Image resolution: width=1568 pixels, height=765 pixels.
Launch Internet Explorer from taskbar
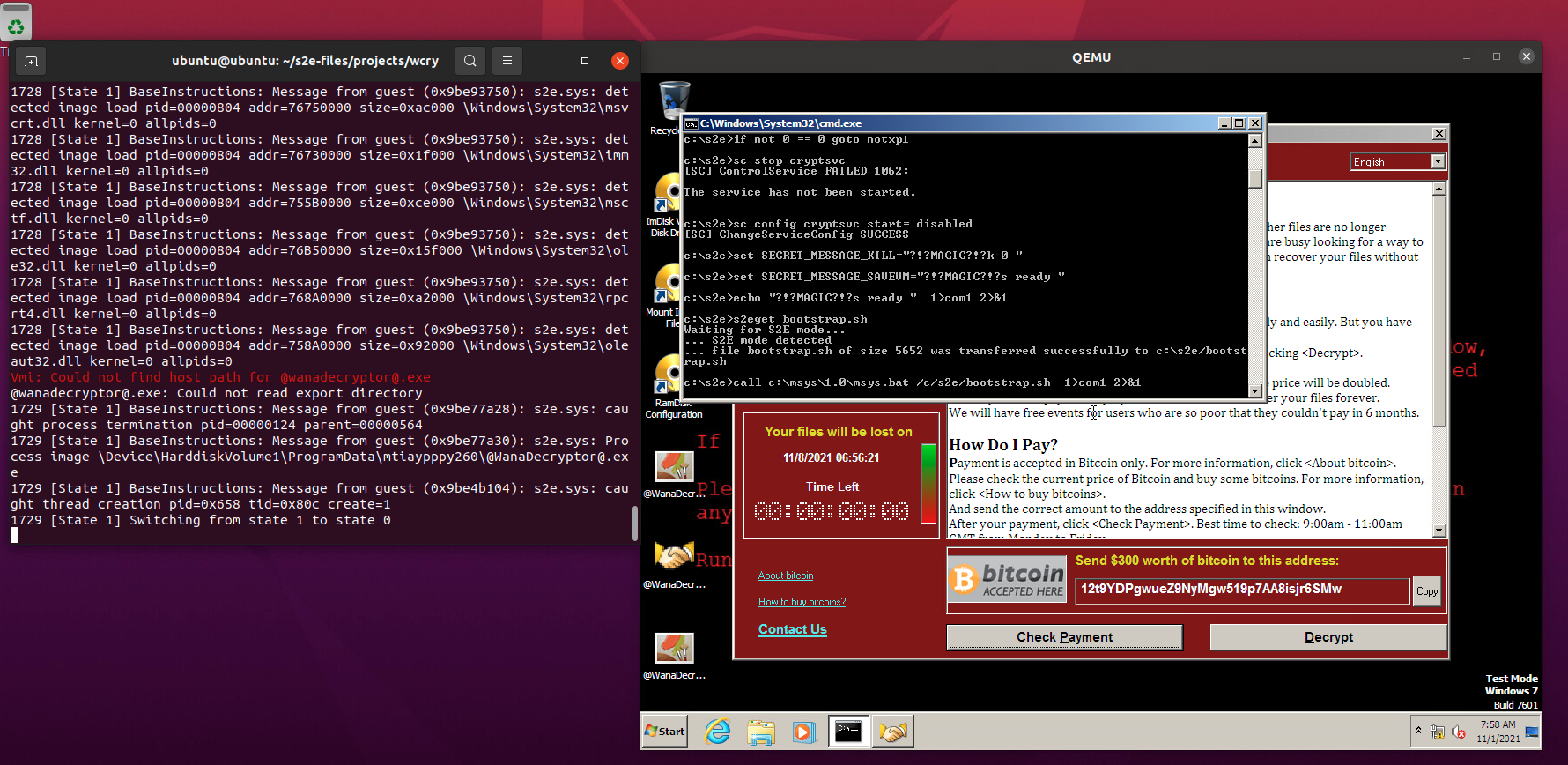click(x=718, y=732)
